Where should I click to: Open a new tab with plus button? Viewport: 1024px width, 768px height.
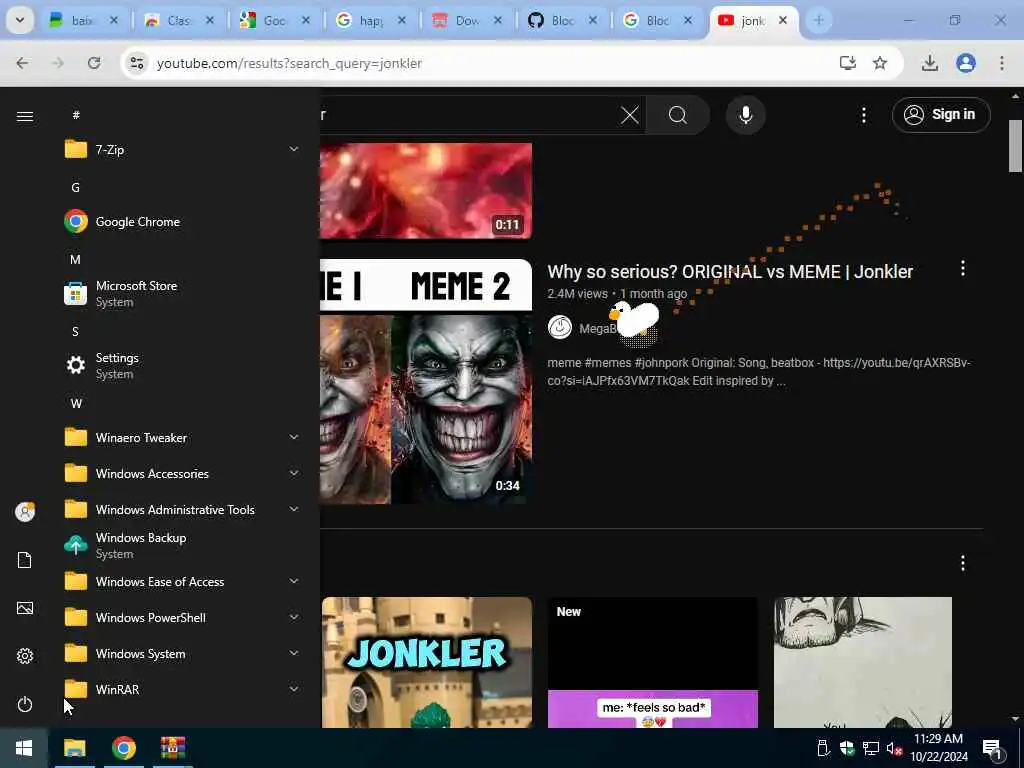(818, 21)
